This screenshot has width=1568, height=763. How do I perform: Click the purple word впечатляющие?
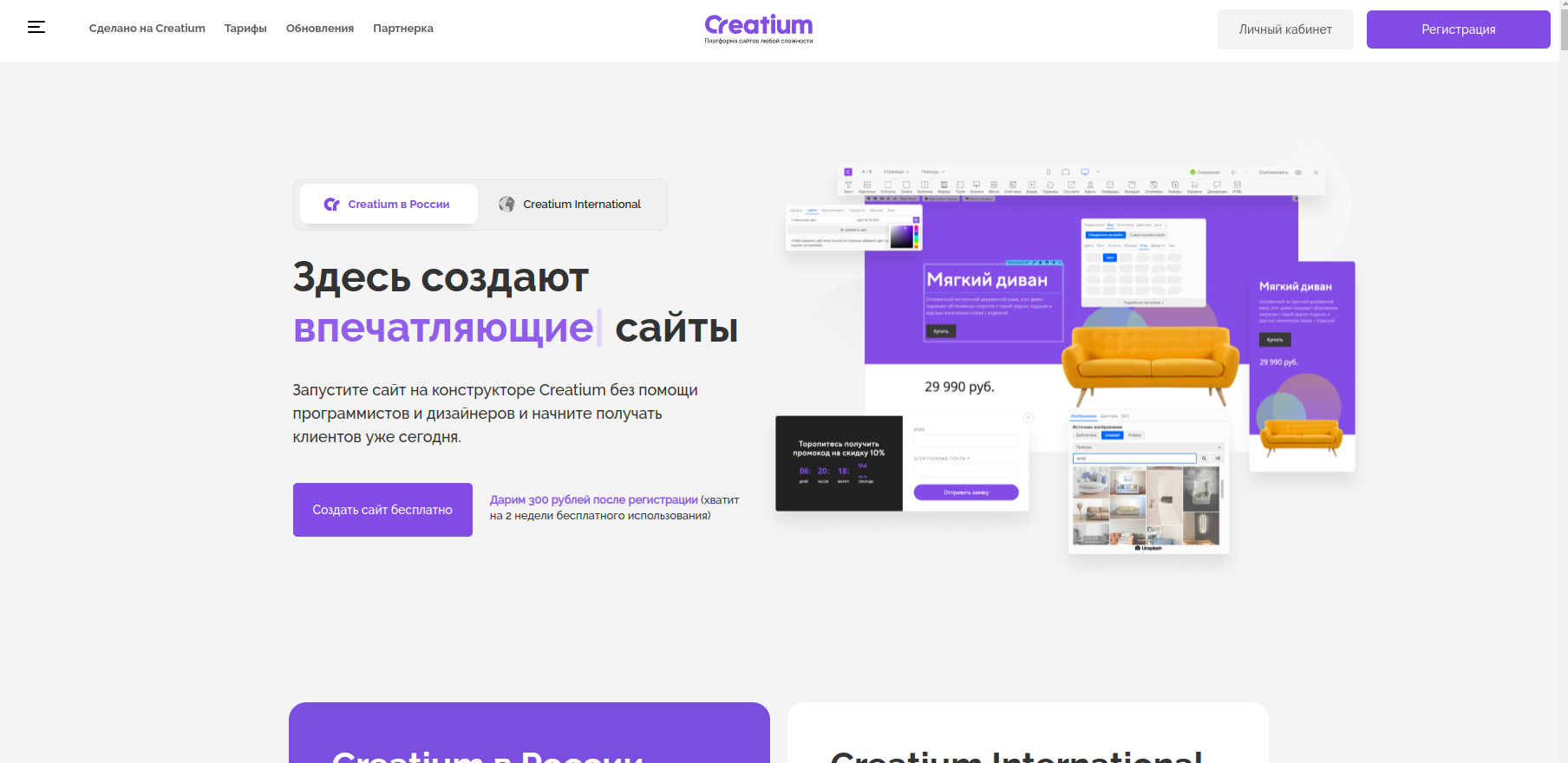(443, 328)
